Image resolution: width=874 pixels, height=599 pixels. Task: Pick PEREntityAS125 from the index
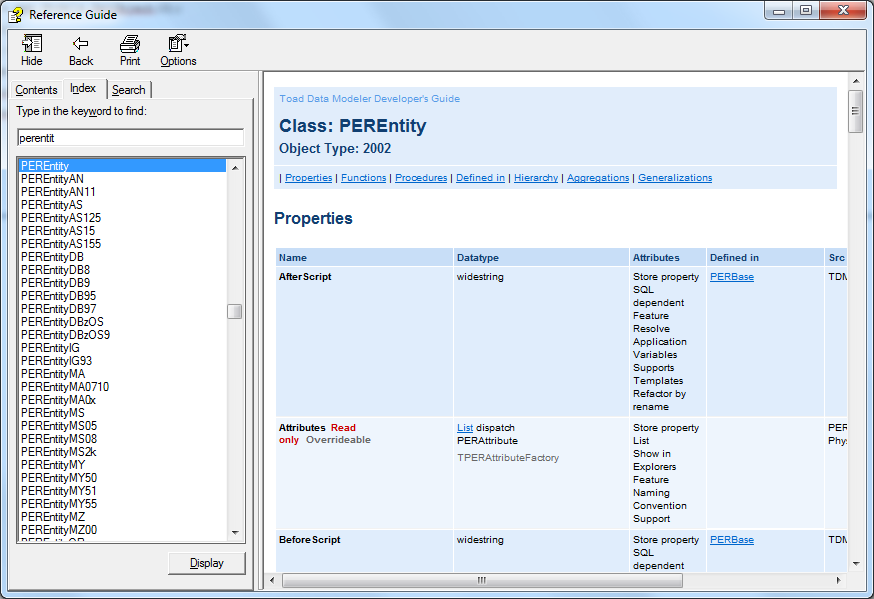pyautogui.click(x=61, y=217)
